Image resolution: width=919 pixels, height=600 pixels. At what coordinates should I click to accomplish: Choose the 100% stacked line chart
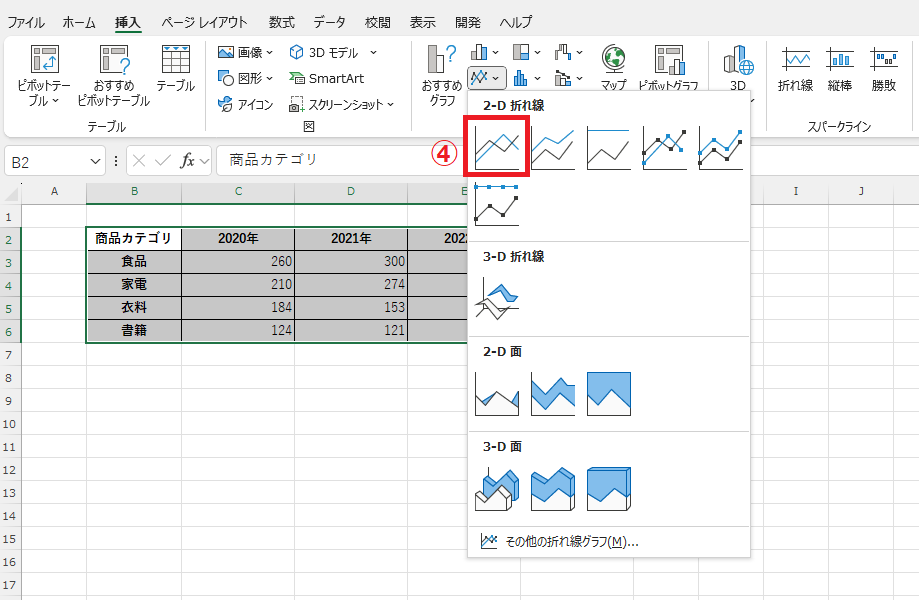[608, 149]
